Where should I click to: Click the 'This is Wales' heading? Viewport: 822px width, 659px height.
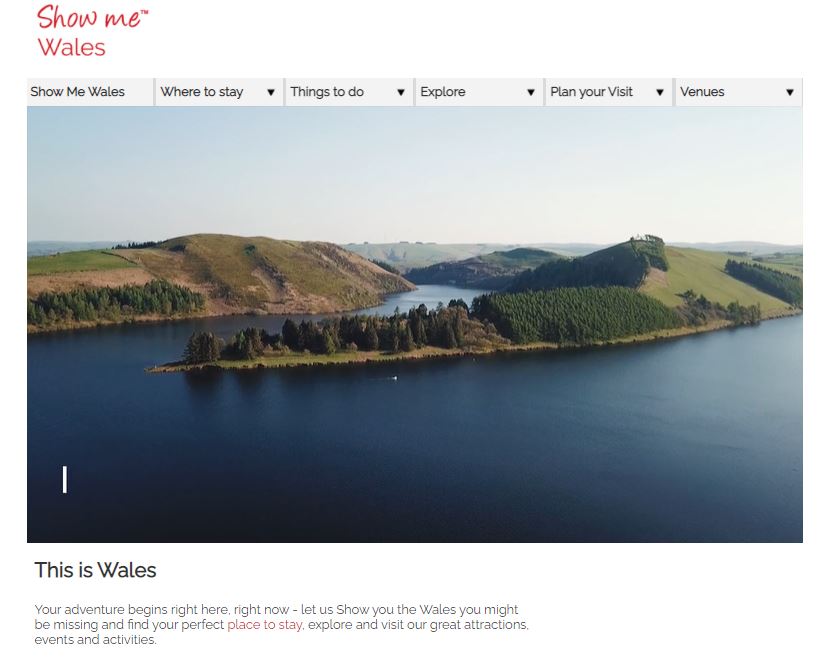(x=95, y=570)
